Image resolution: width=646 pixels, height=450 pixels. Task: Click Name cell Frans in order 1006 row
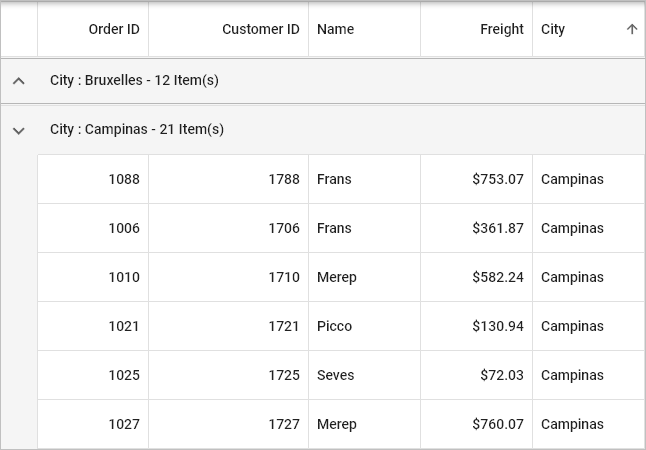(x=365, y=228)
